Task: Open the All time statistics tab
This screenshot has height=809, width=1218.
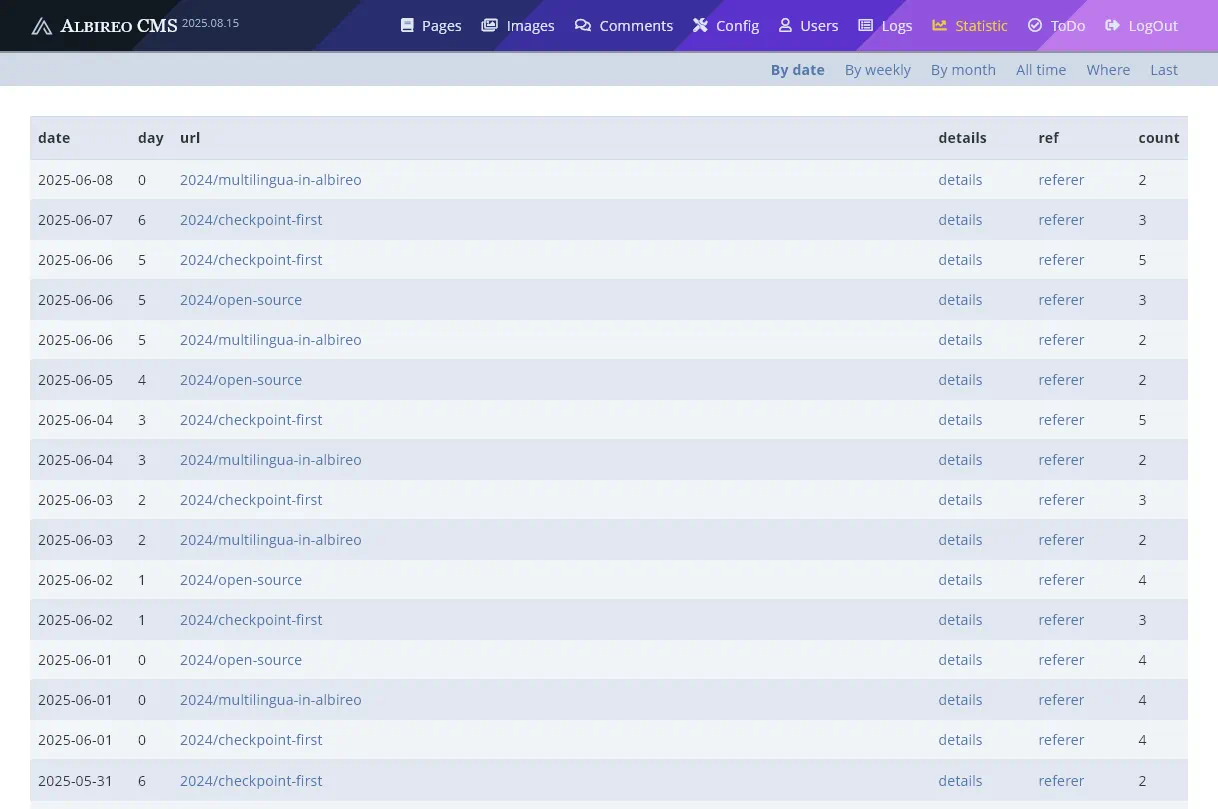Action: click(1040, 70)
